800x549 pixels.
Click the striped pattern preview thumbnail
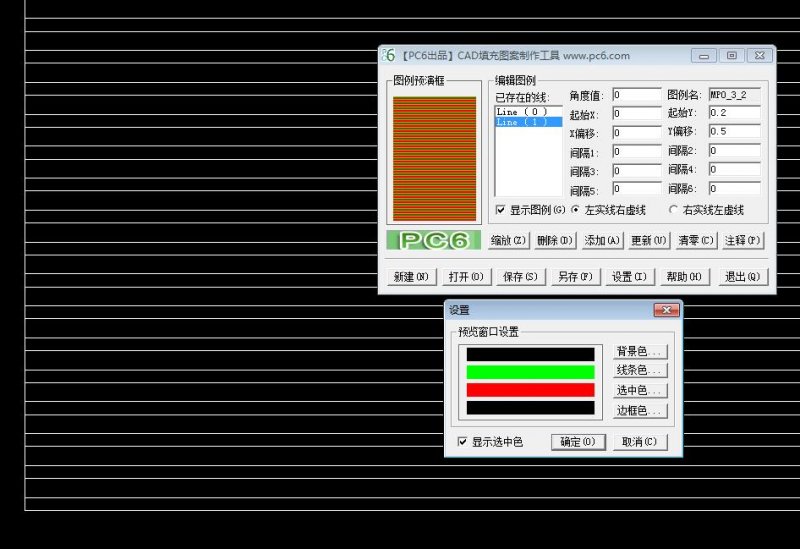point(434,159)
